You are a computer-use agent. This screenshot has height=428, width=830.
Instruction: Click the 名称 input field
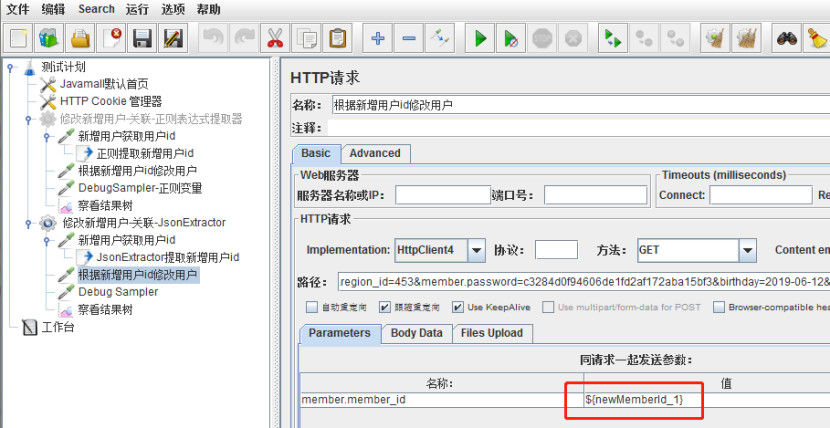581,105
